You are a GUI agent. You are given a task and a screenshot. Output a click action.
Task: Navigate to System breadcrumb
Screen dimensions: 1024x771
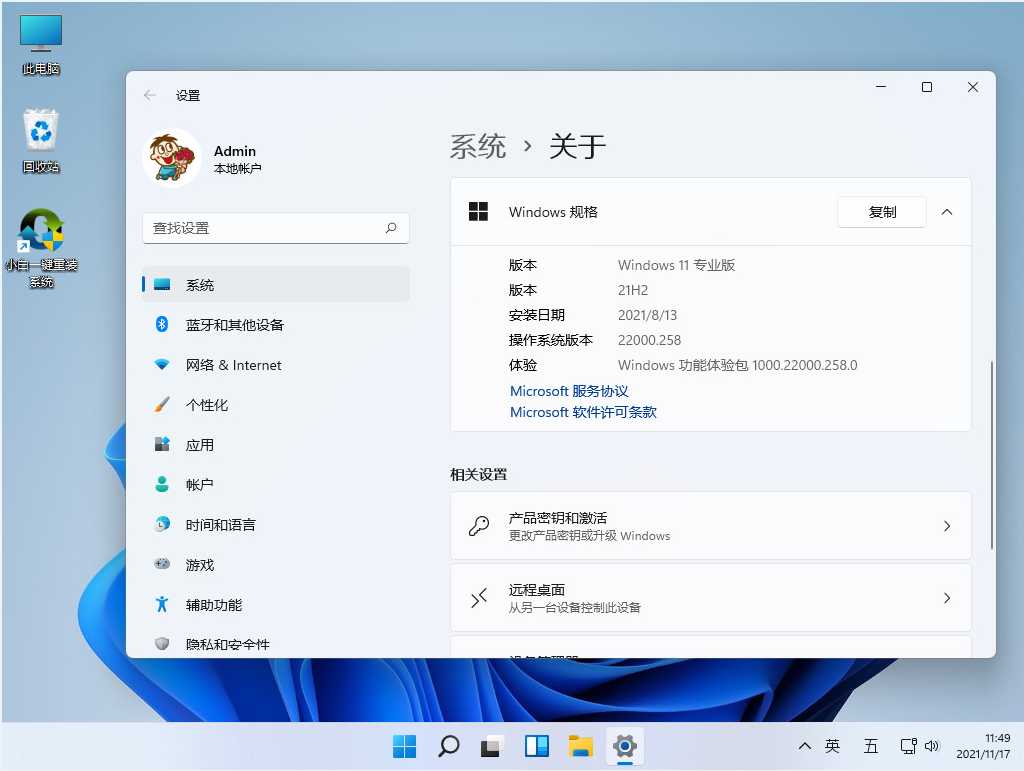(x=478, y=146)
